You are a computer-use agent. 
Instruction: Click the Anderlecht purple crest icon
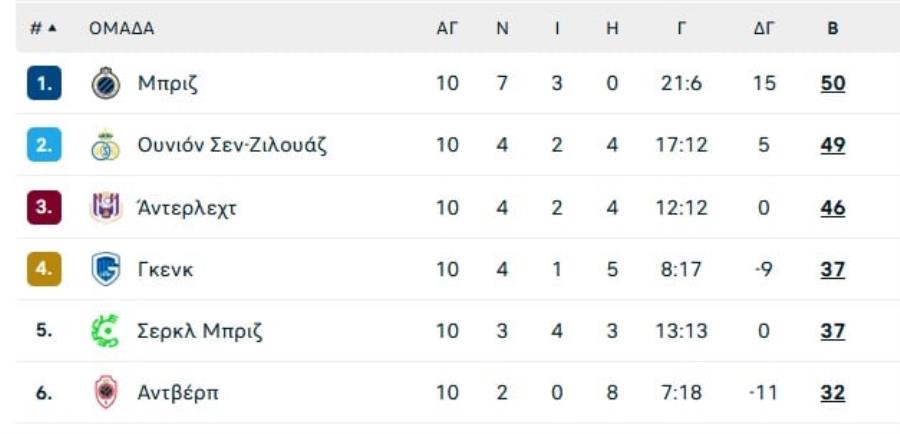[x=106, y=207]
